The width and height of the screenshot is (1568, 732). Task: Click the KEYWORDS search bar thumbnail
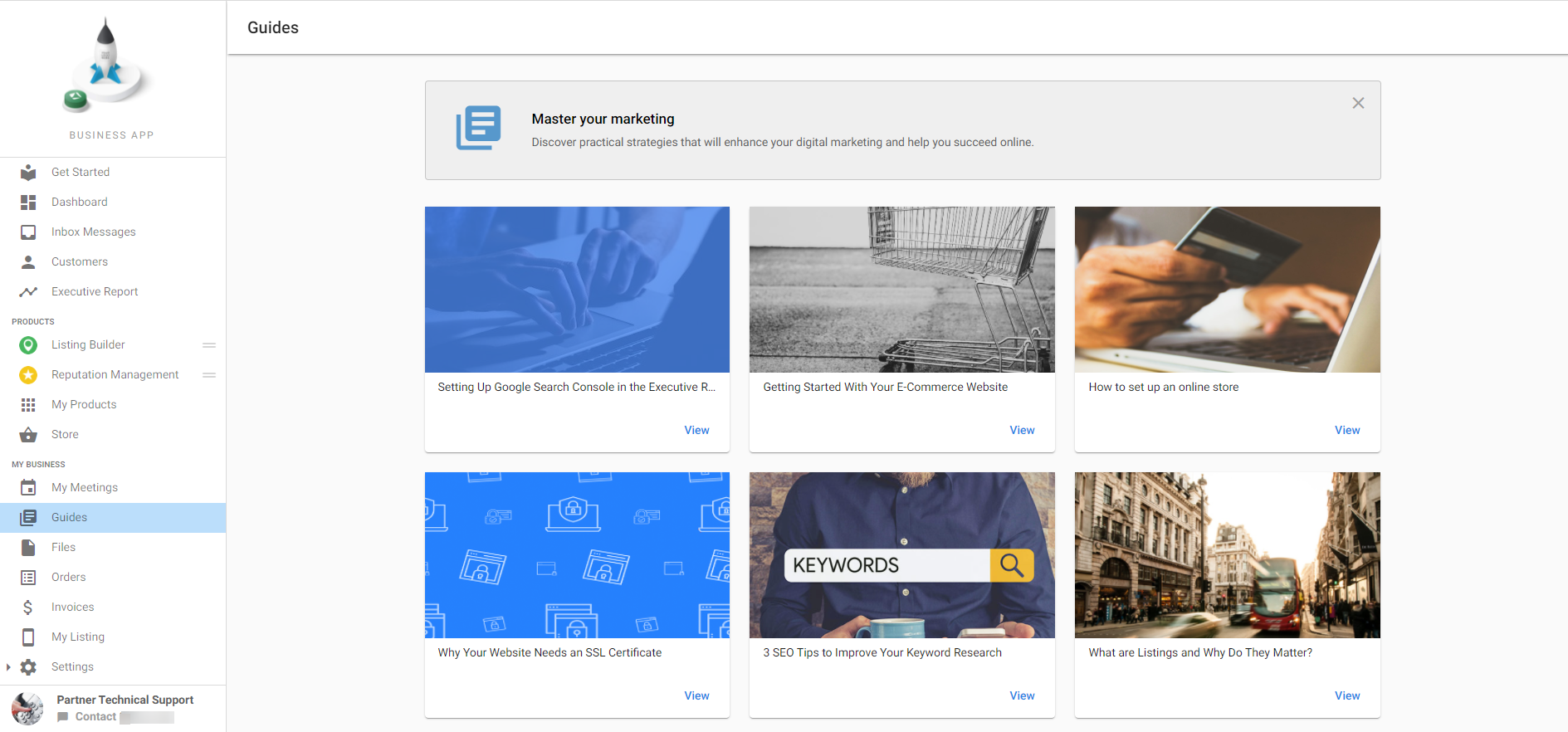coord(902,555)
